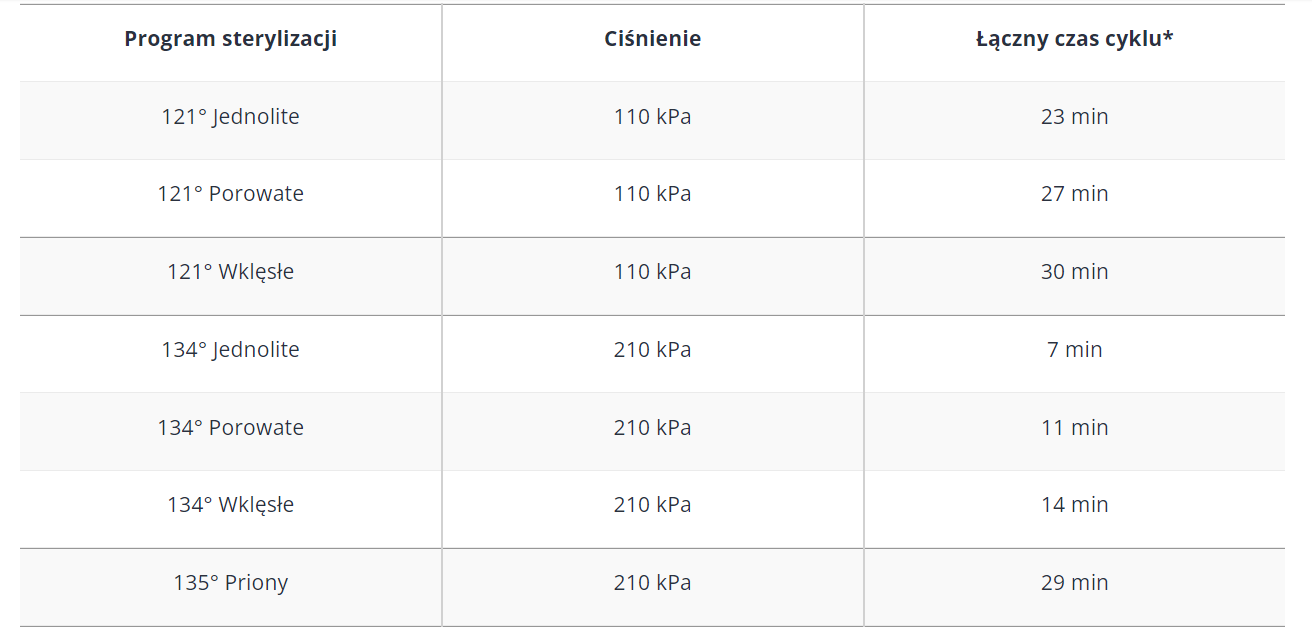Select the '121° Jednolite' program cell
The height and width of the screenshot is (627, 1312).
click(230, 116)
